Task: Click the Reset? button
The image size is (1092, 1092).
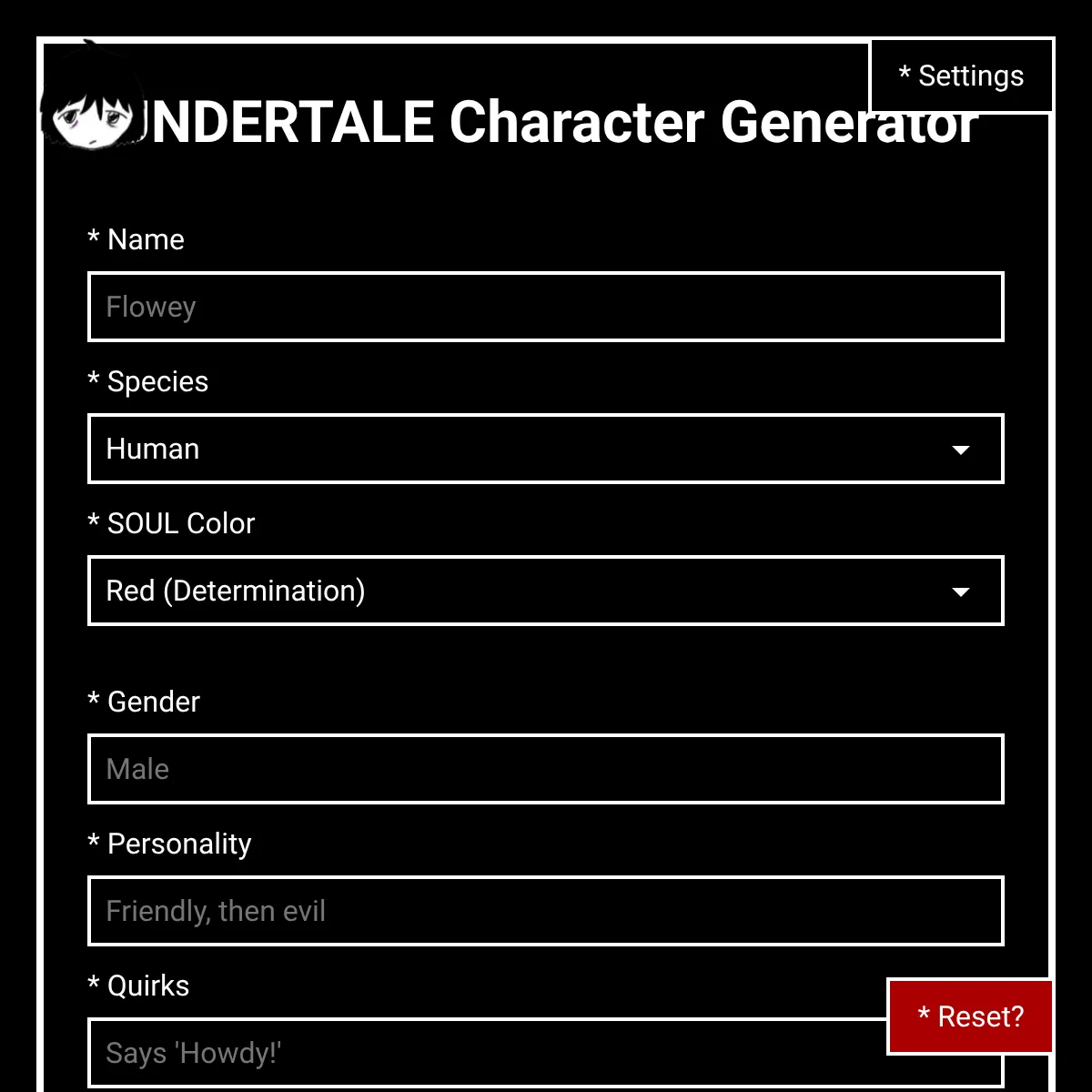Action: [970, 1016]
